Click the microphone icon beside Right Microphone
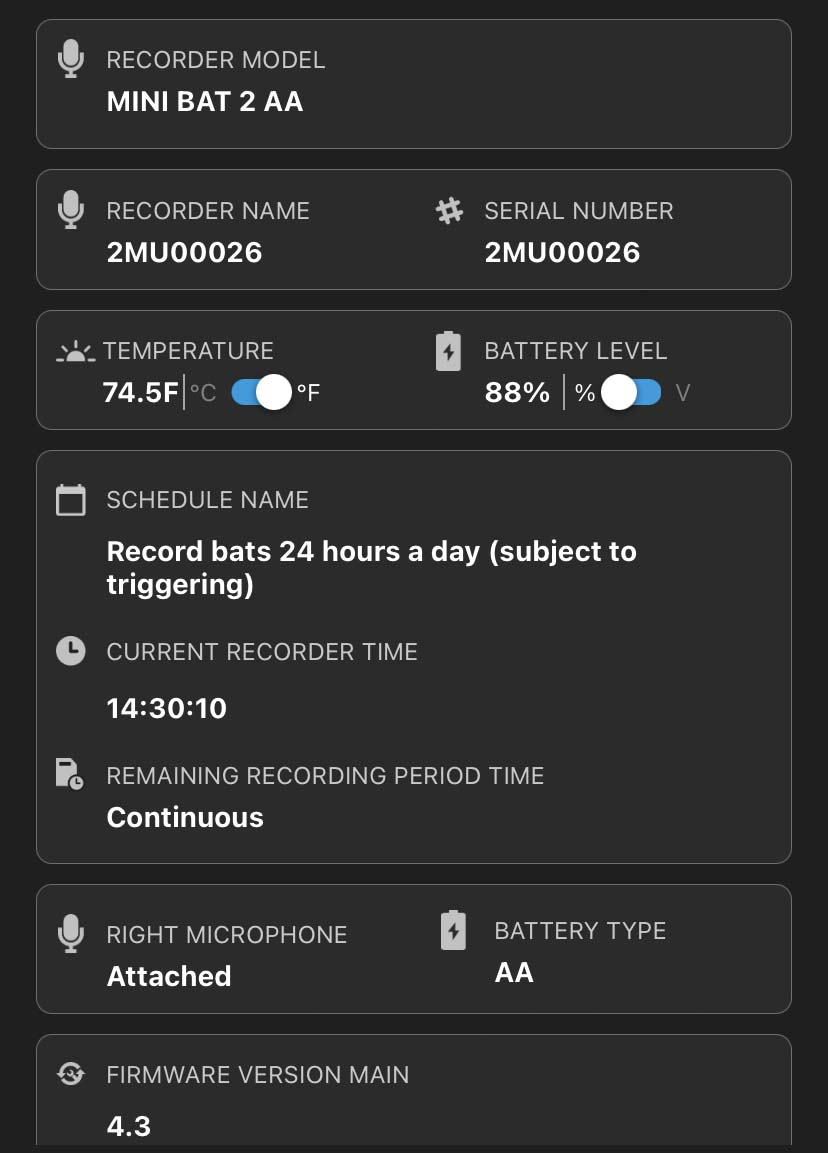828x1153 pixels. 70,935
